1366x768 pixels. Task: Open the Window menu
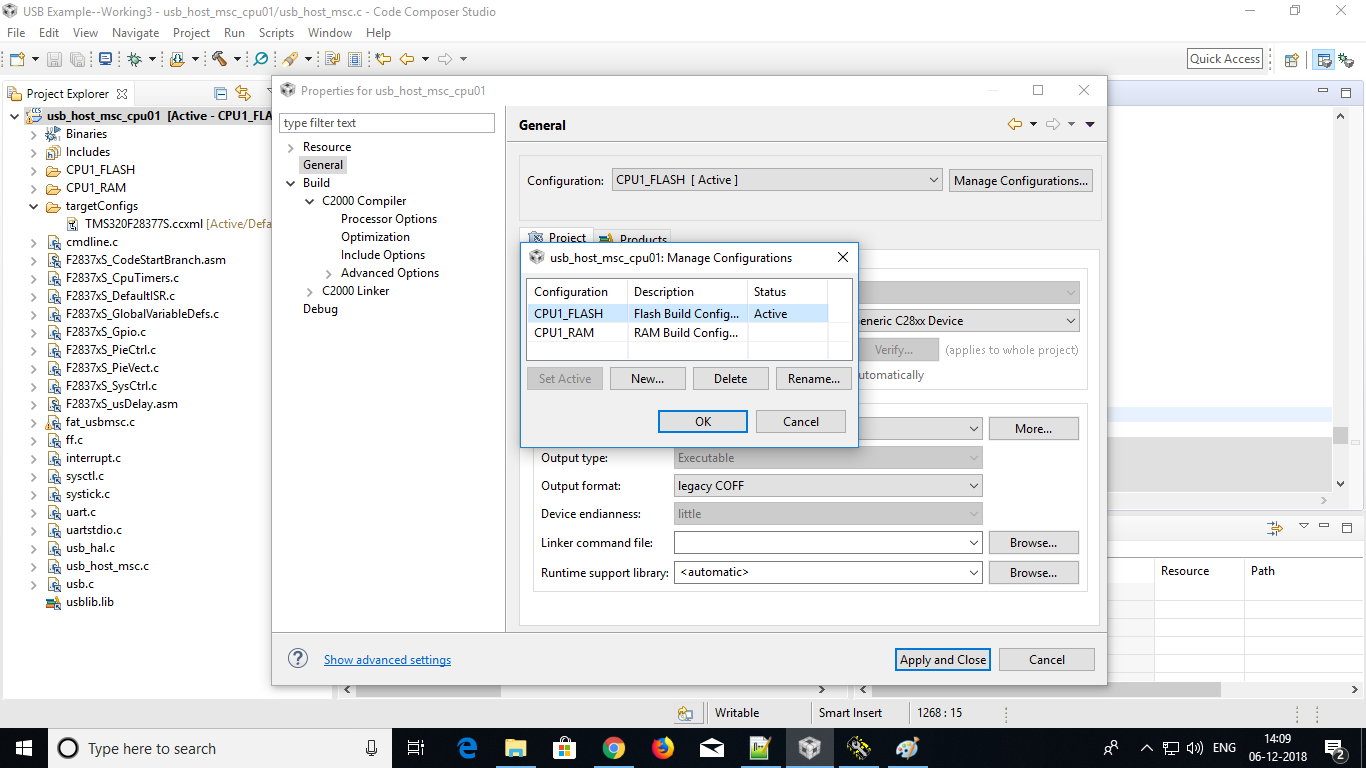[x=329, y=33]
